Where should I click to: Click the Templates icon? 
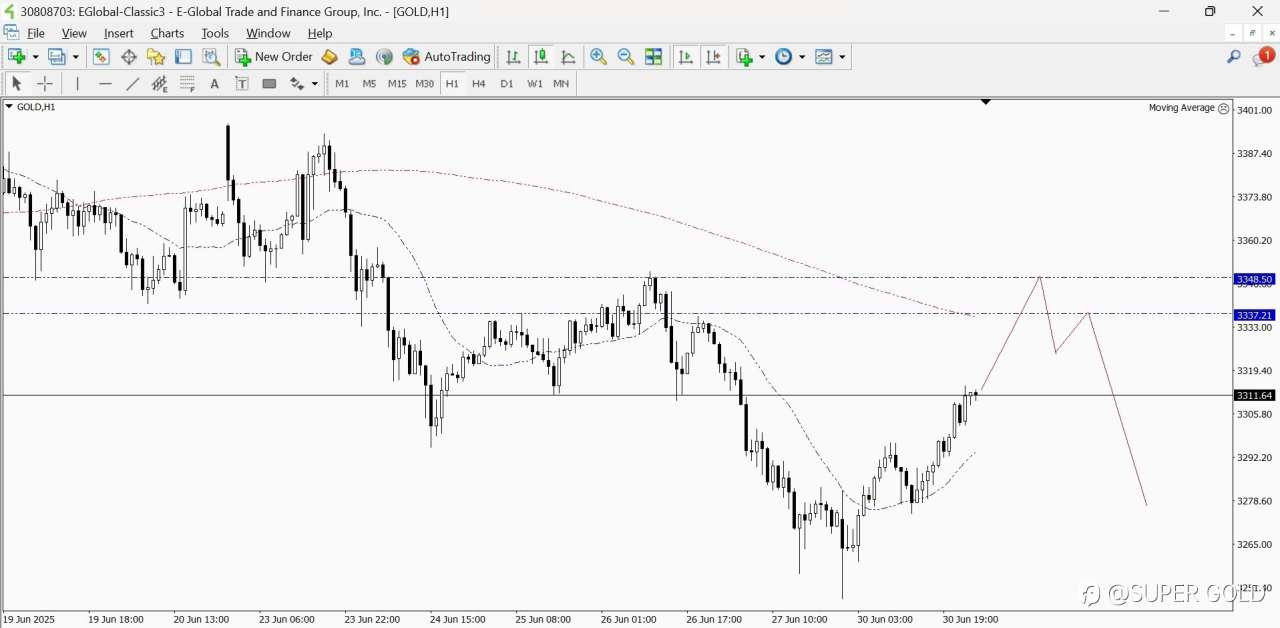point(824,57)
